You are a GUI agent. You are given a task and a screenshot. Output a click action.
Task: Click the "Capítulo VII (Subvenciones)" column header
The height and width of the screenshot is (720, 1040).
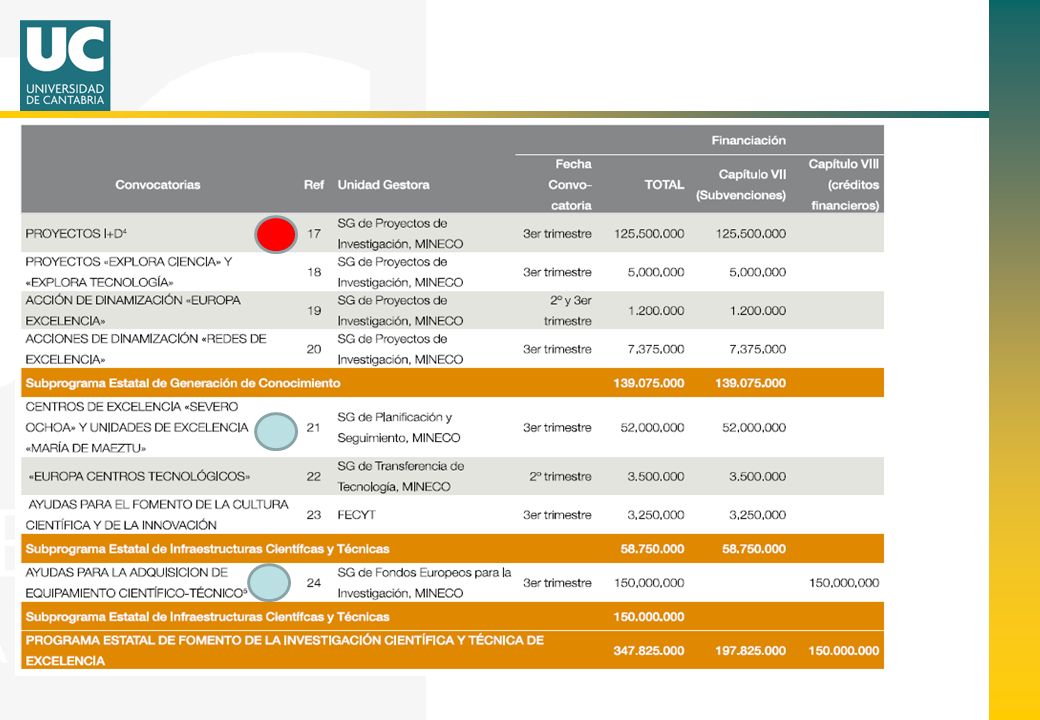[x=741, y=185]
